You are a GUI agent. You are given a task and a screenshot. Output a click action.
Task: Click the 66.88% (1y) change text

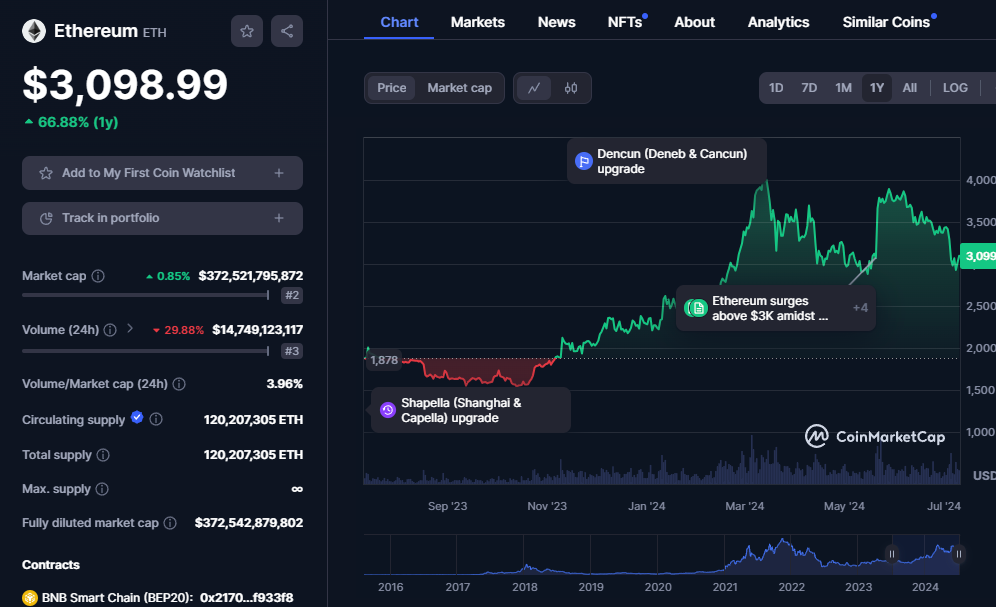pos(77,122)
